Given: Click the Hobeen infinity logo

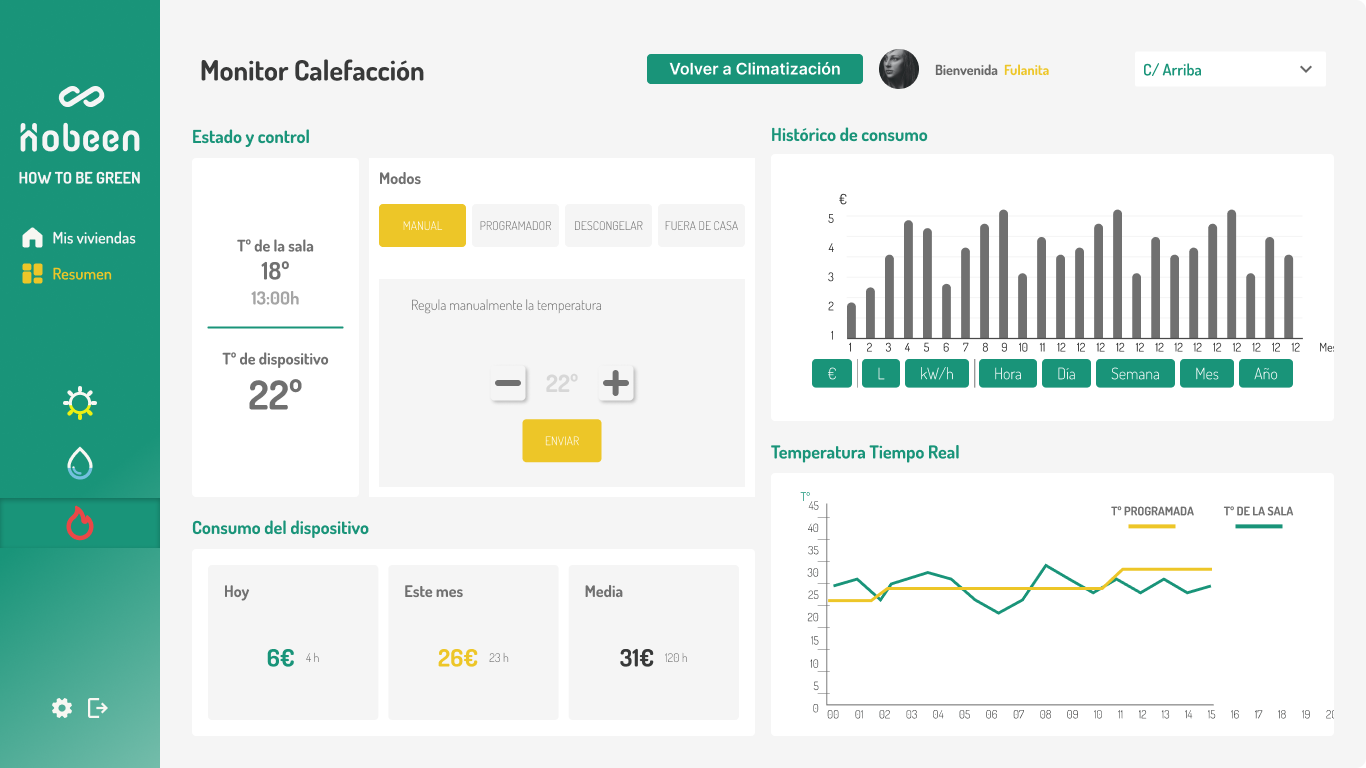Looking at the screenshot, I should point(81,97).
